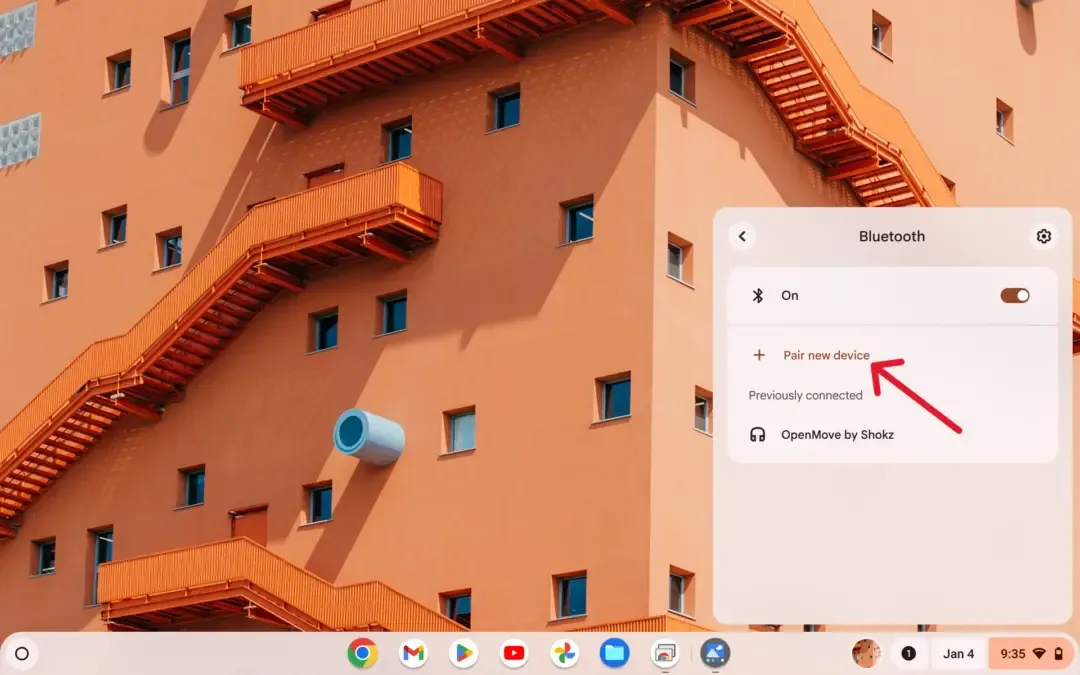Open the Files app on the shelf

tap(614, 653)
